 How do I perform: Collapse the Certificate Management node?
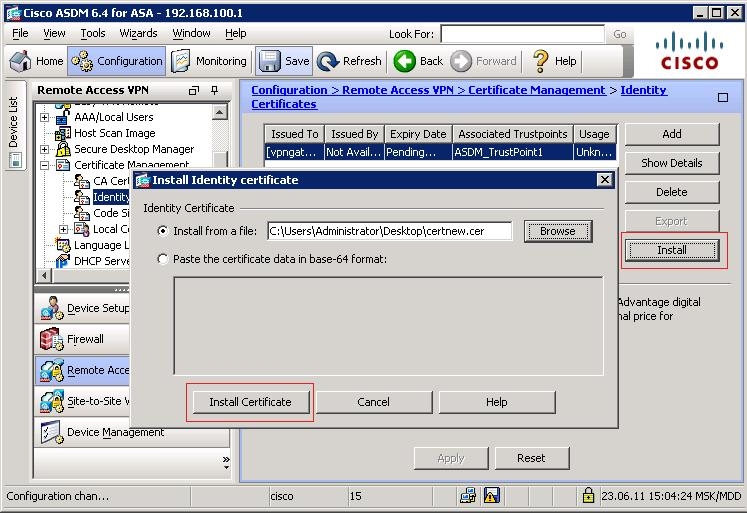pyautogui.click(x=44, y=165)
